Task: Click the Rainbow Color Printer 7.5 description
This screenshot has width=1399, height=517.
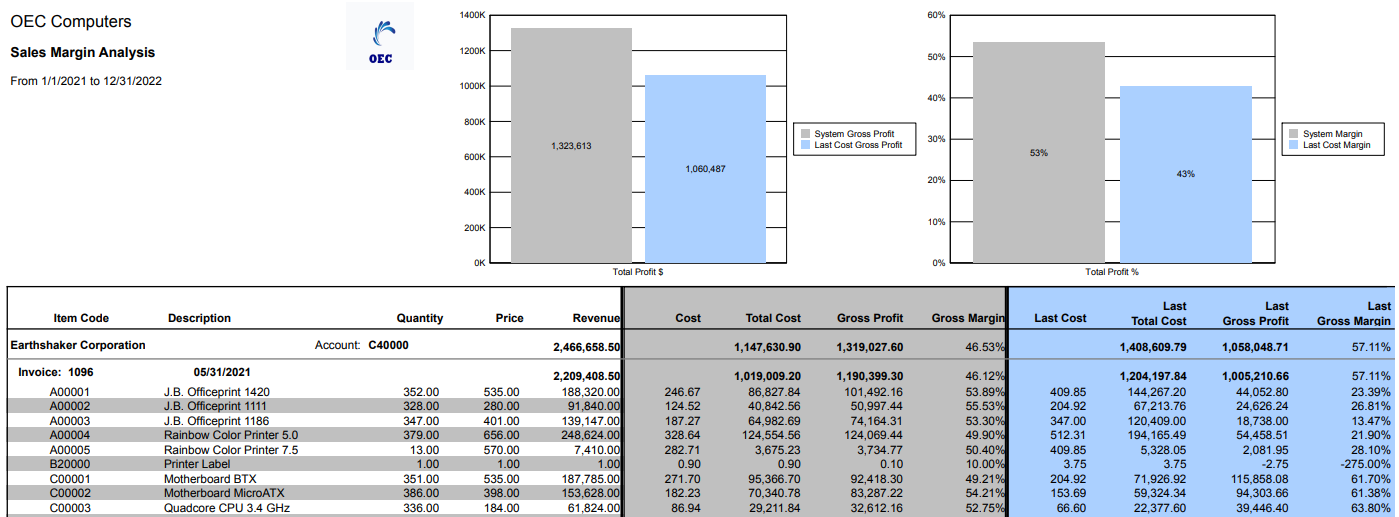Action: point(231,450)
